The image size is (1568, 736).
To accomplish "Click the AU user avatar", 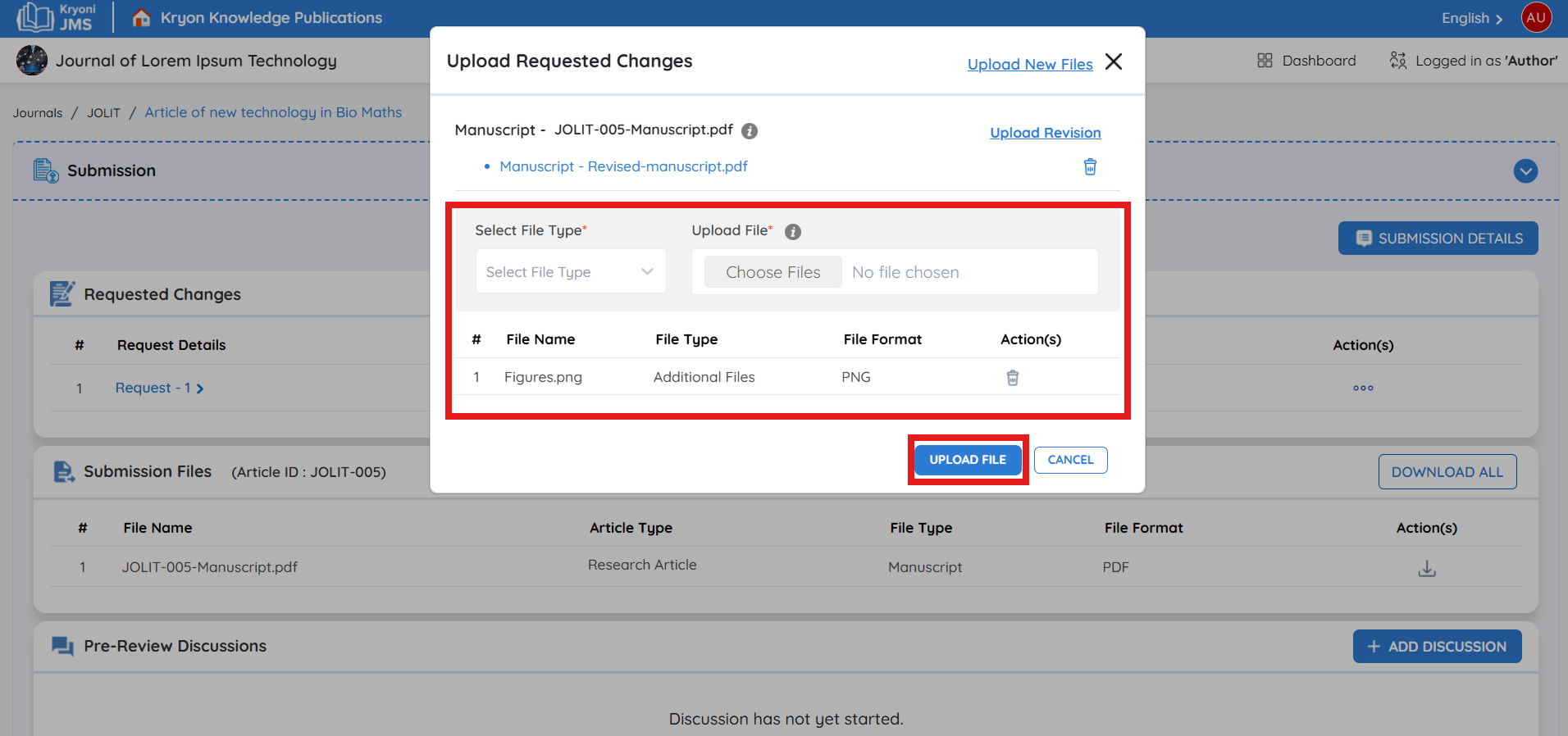I will click(x=1536, y=17).
